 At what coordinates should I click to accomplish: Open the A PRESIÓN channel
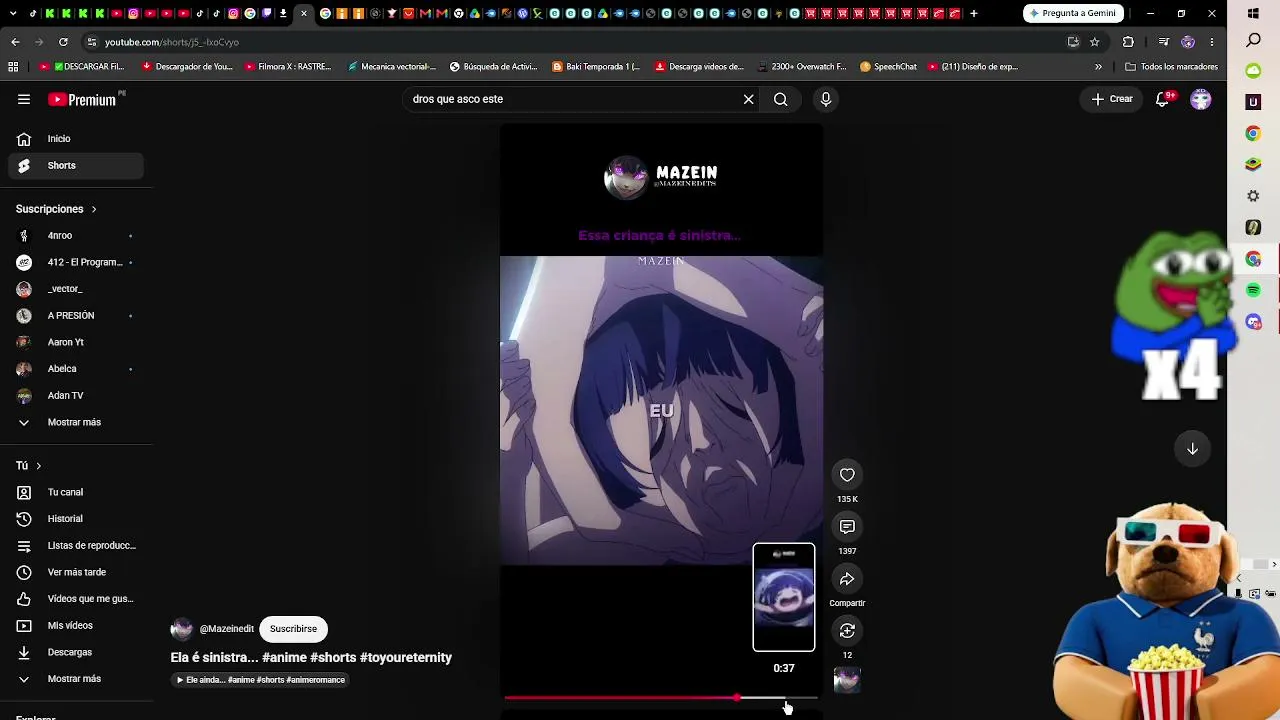tap(76, 316)
